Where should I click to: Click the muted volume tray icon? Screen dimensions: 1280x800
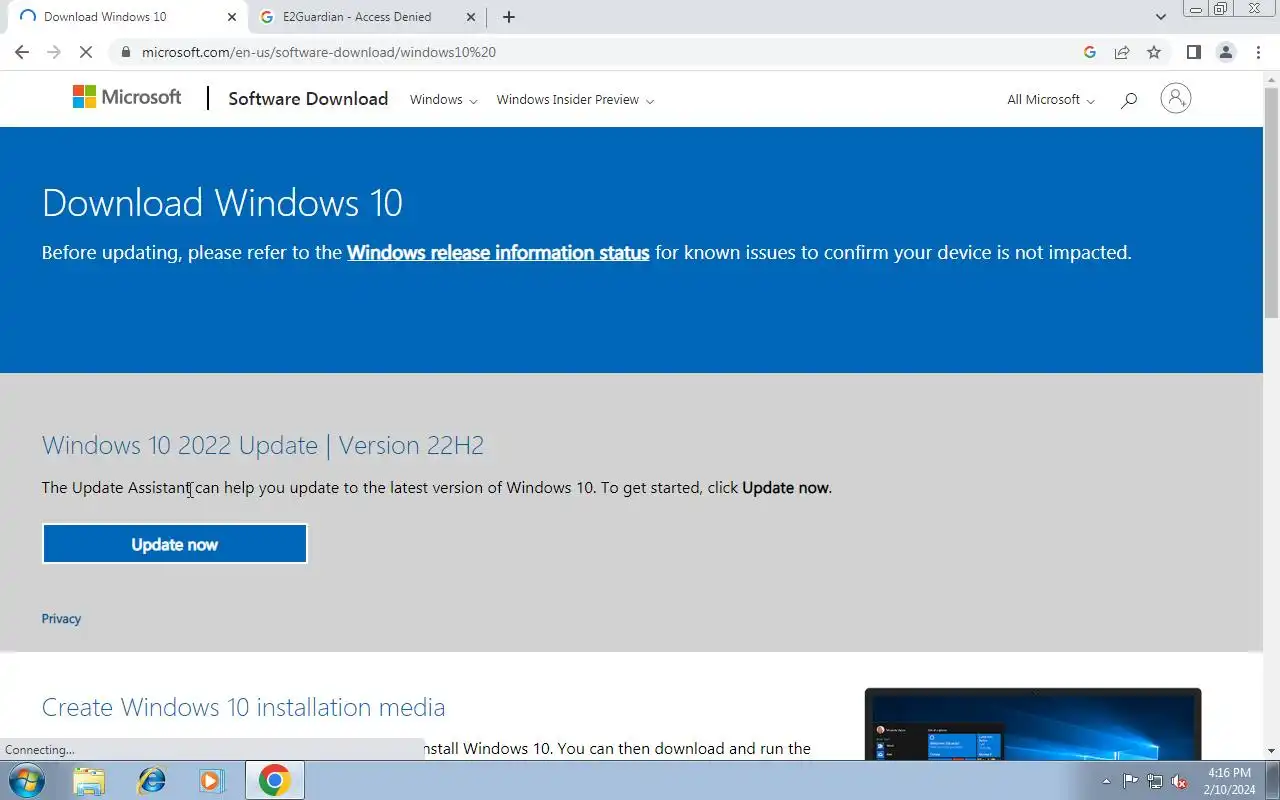click(x=1180, y=781)
